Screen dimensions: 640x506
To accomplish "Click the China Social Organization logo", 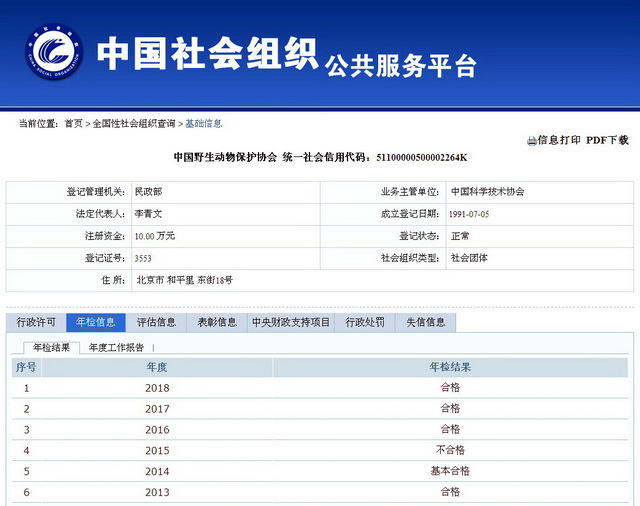I will [54, 52].
